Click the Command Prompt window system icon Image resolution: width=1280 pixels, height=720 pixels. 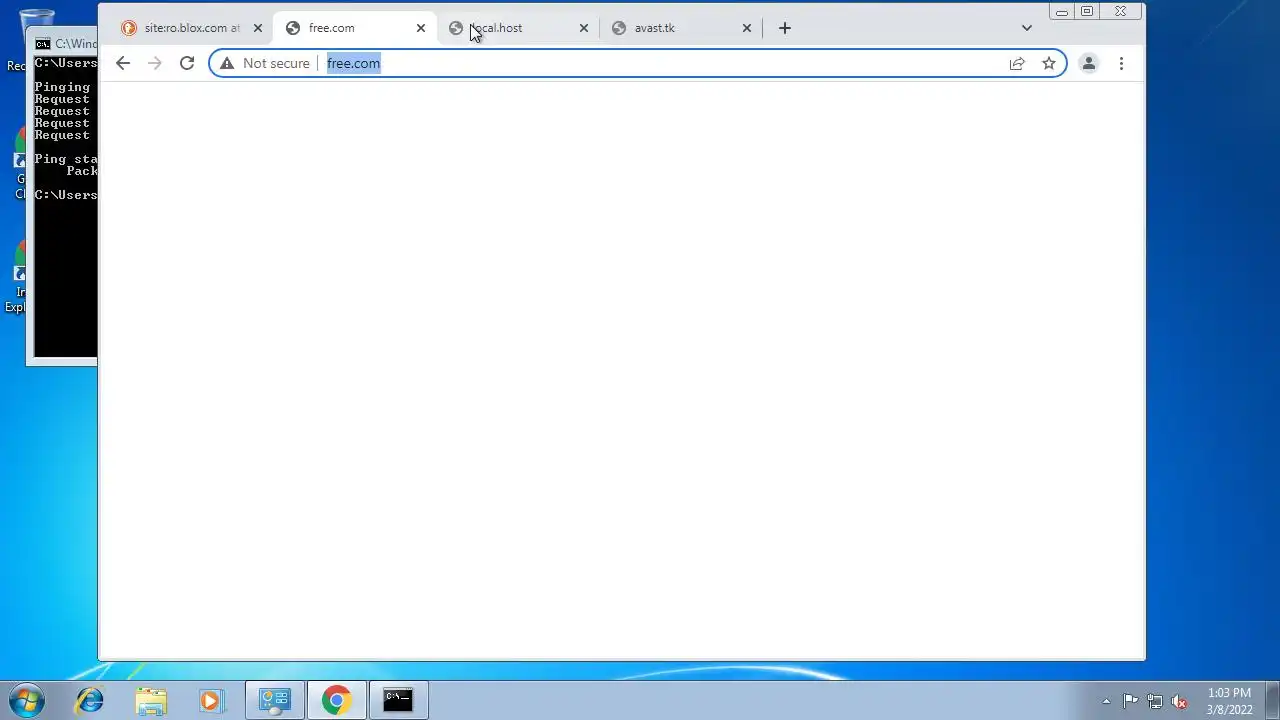click(x=42, y=44)
